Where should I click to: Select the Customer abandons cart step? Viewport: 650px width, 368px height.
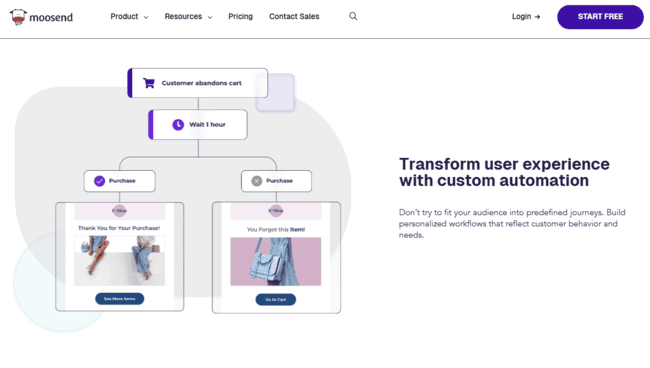pos(198,83)
